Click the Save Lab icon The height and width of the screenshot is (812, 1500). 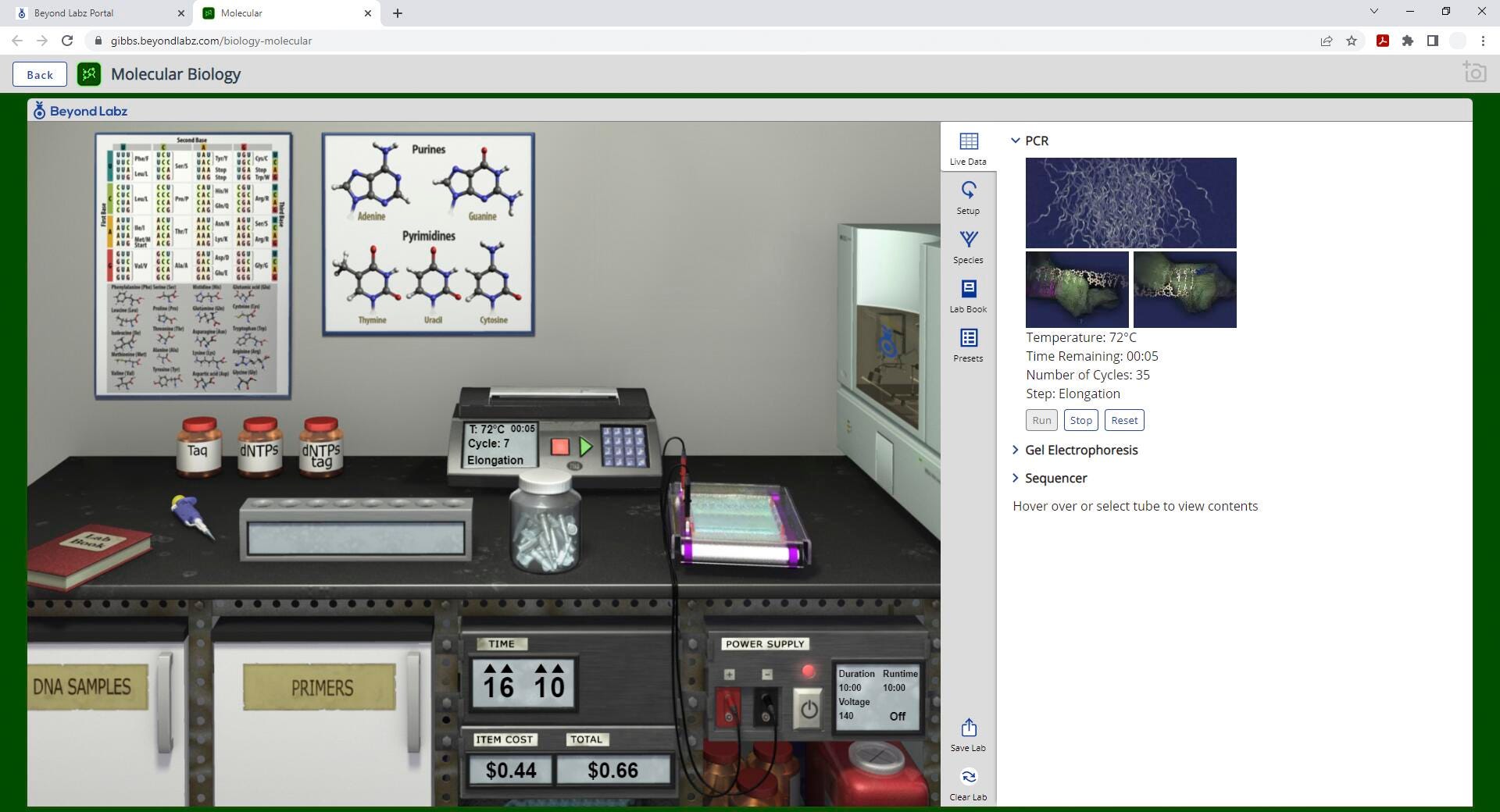click(968, 735)
